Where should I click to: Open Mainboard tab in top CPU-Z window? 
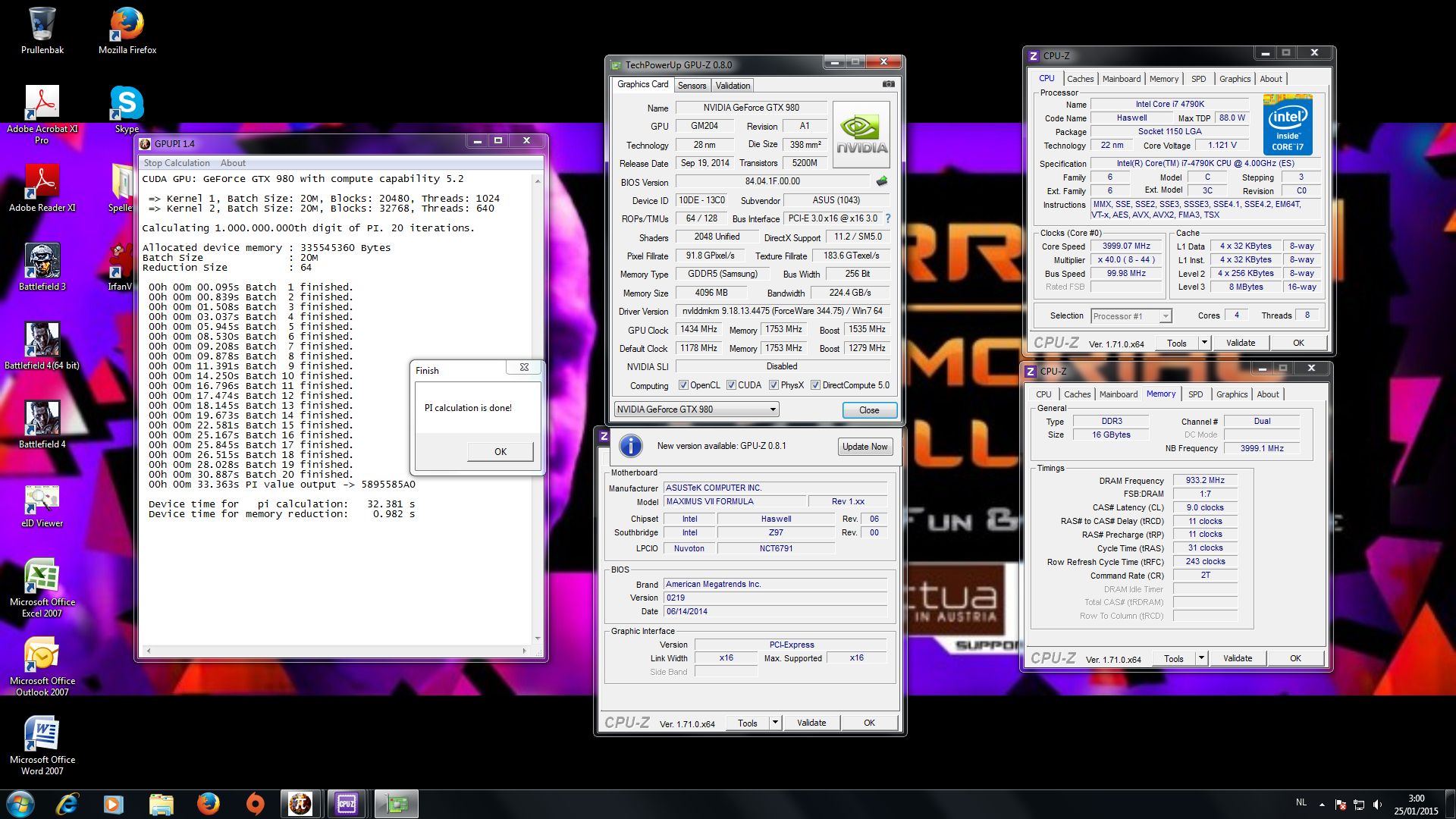pyautogui.click(x=1122, y=79)
